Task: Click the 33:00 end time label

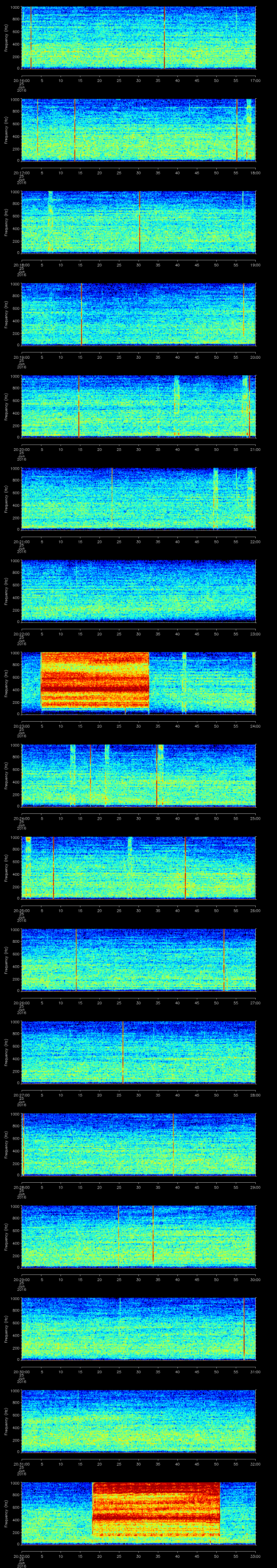Action: coord(255,1556)
